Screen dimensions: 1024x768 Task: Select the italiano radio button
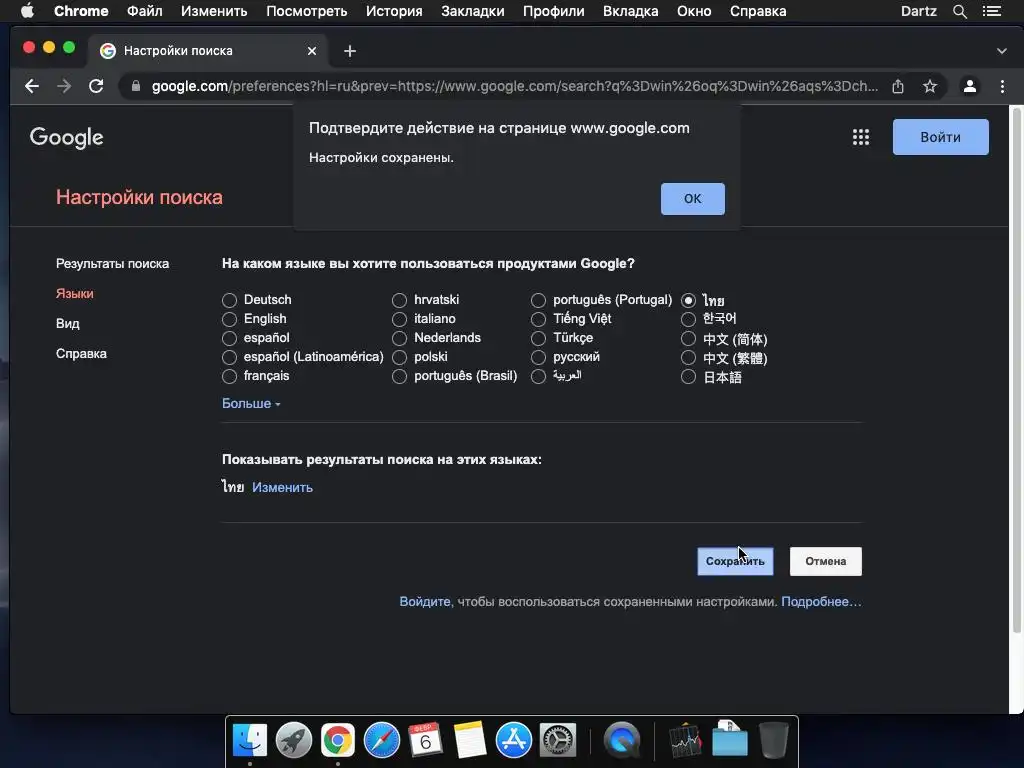[x=399, y=319]
